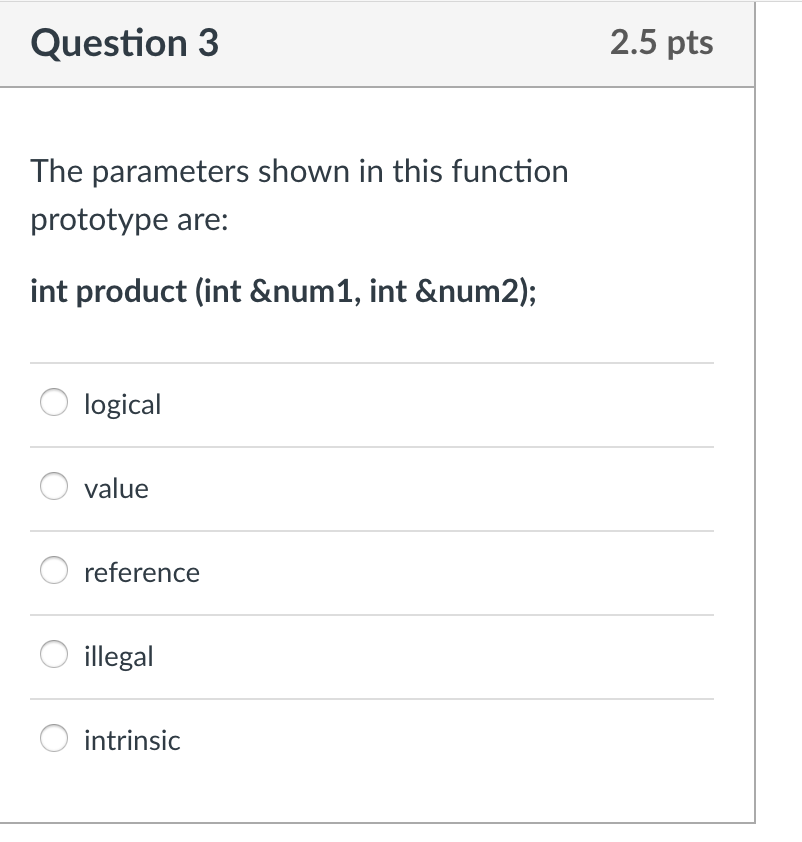The height and width of the screenshot is (842, 802).
Task: Click the 'intrinsic' answer label
Action: point(131,740)
